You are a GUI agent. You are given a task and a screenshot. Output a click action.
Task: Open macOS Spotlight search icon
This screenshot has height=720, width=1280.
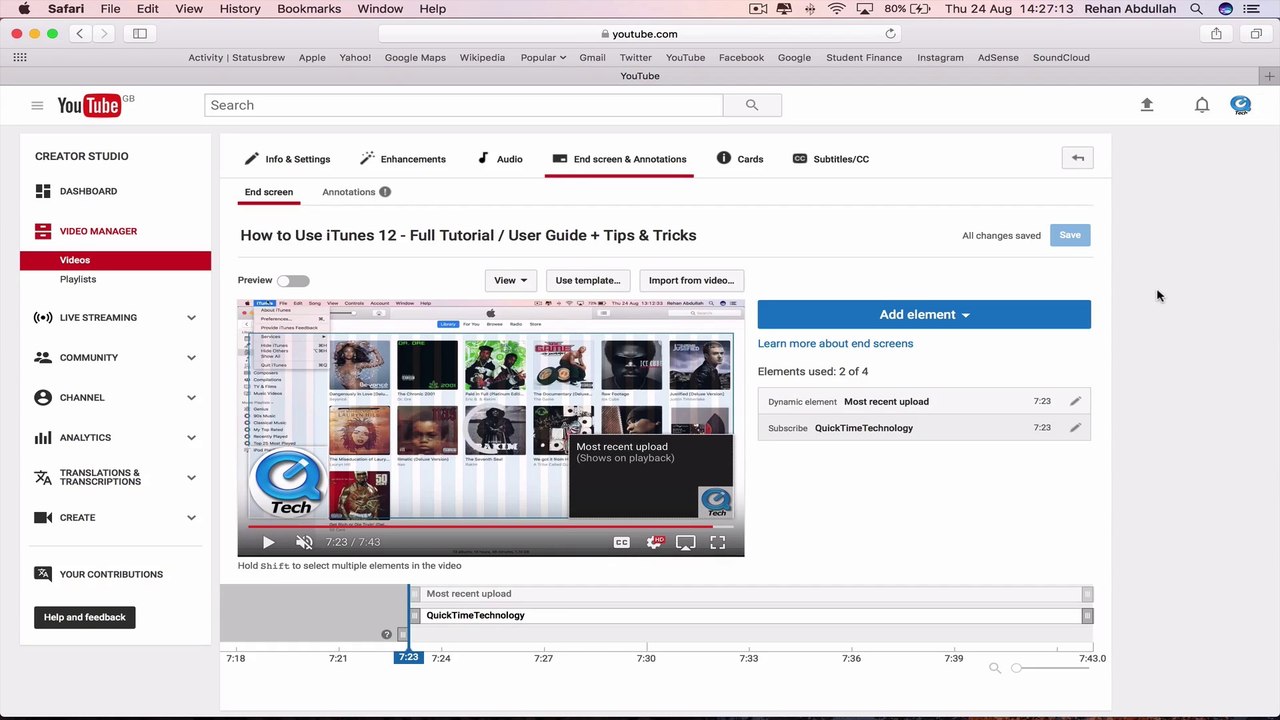click(1197, 9)
